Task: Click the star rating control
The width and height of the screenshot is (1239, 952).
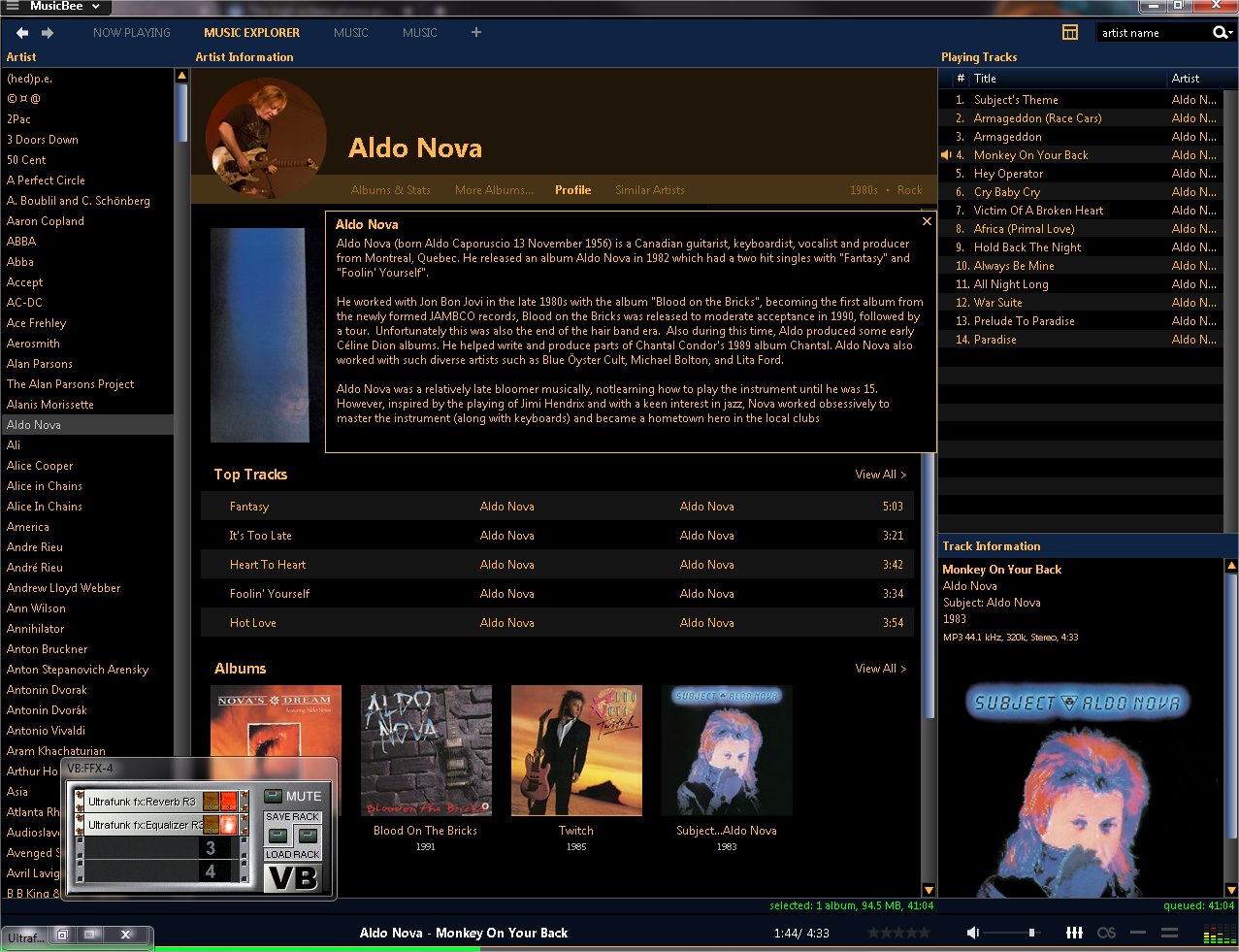Action: click(898, 933)
